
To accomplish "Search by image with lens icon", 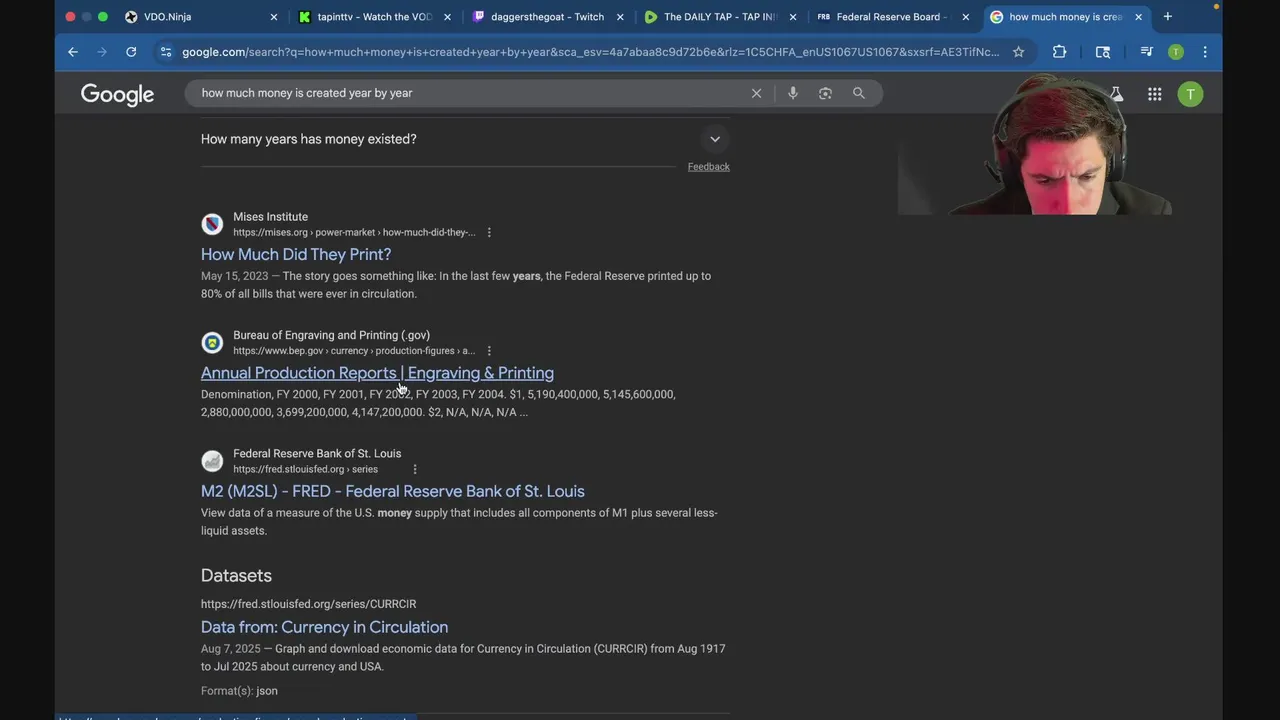I will point(825,93).
